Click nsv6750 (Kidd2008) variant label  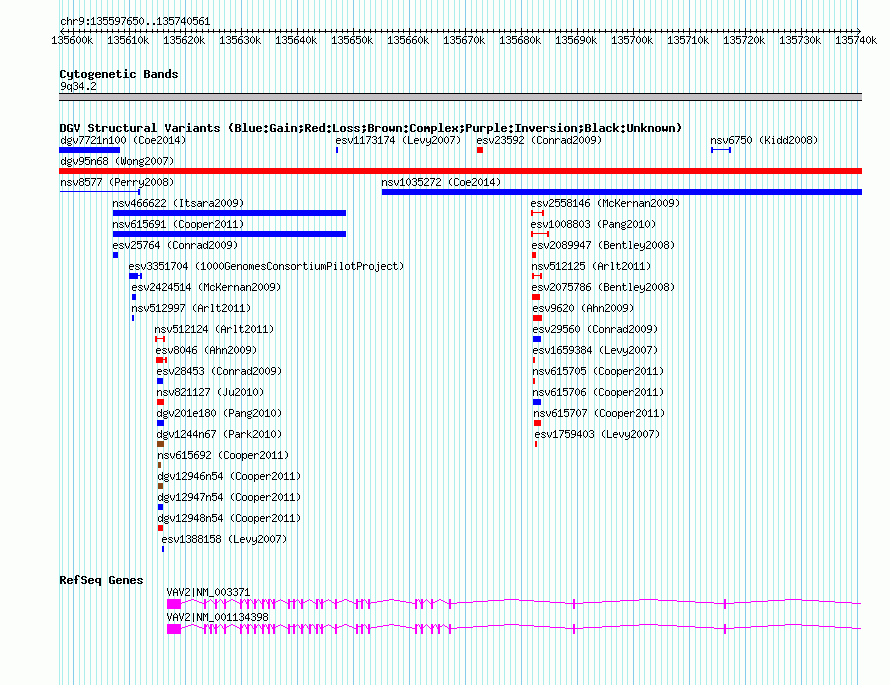point(764,140)
